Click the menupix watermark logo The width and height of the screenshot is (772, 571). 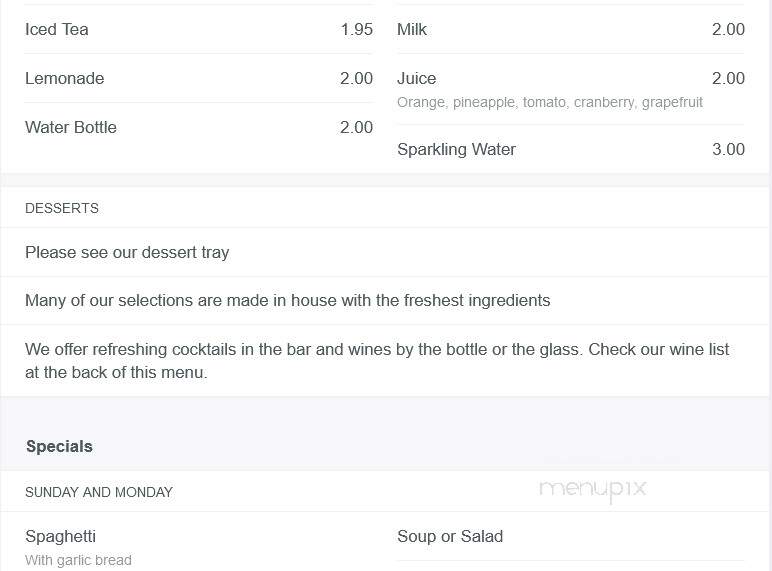tap(593, 490)
